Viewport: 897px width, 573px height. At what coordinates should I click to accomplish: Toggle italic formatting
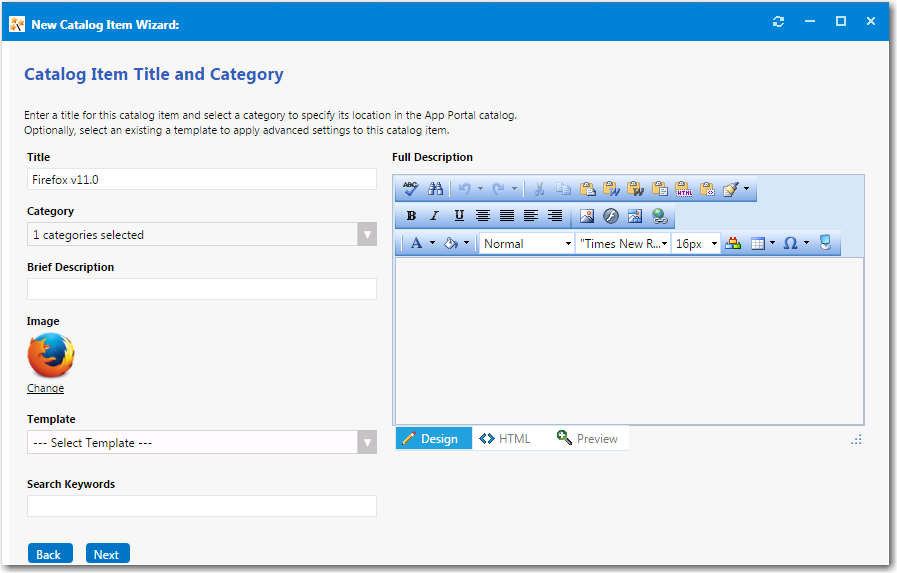point(434,216)
